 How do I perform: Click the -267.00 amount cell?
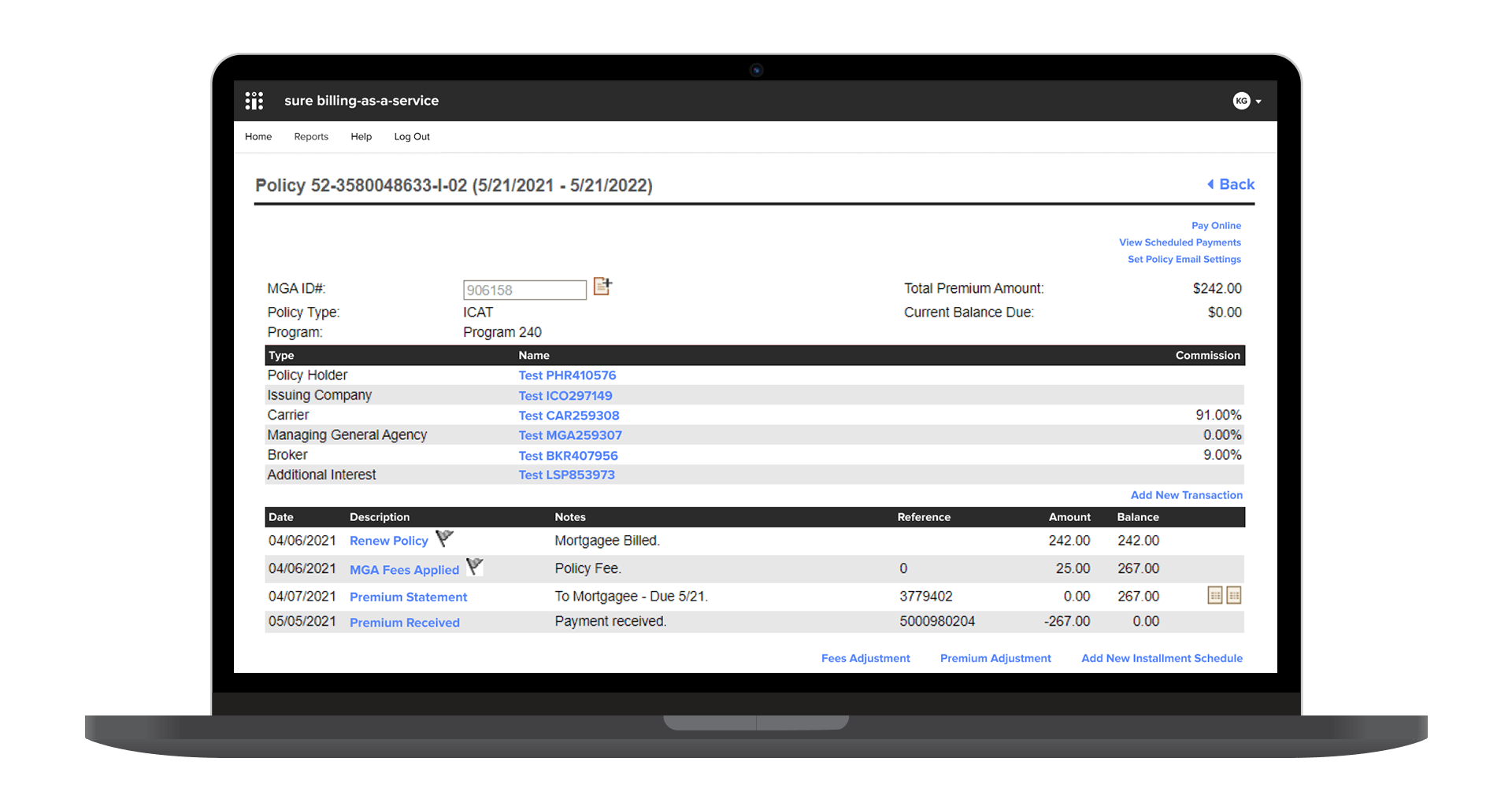coord(1067,621)
